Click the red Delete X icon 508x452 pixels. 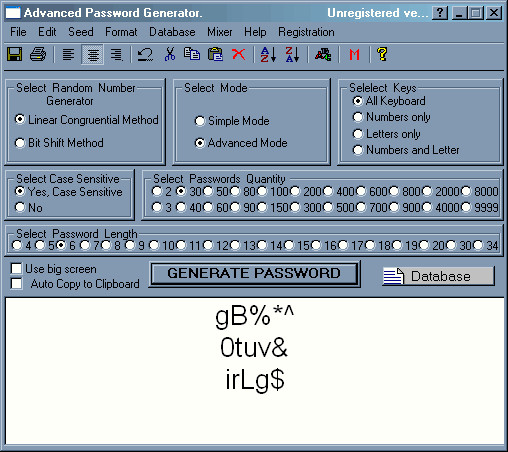(x=239, y=54)
